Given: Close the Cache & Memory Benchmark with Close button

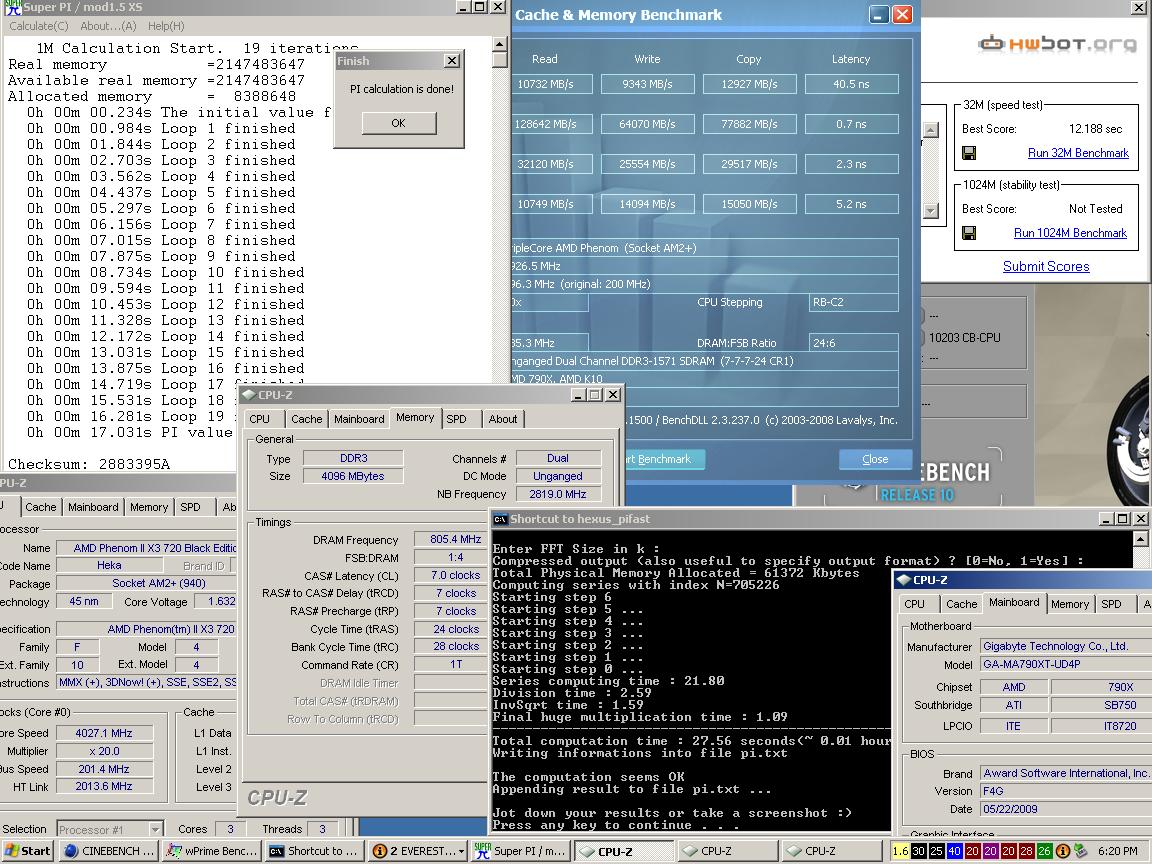Looking at the screenshot, I should (x=875, y=459).
